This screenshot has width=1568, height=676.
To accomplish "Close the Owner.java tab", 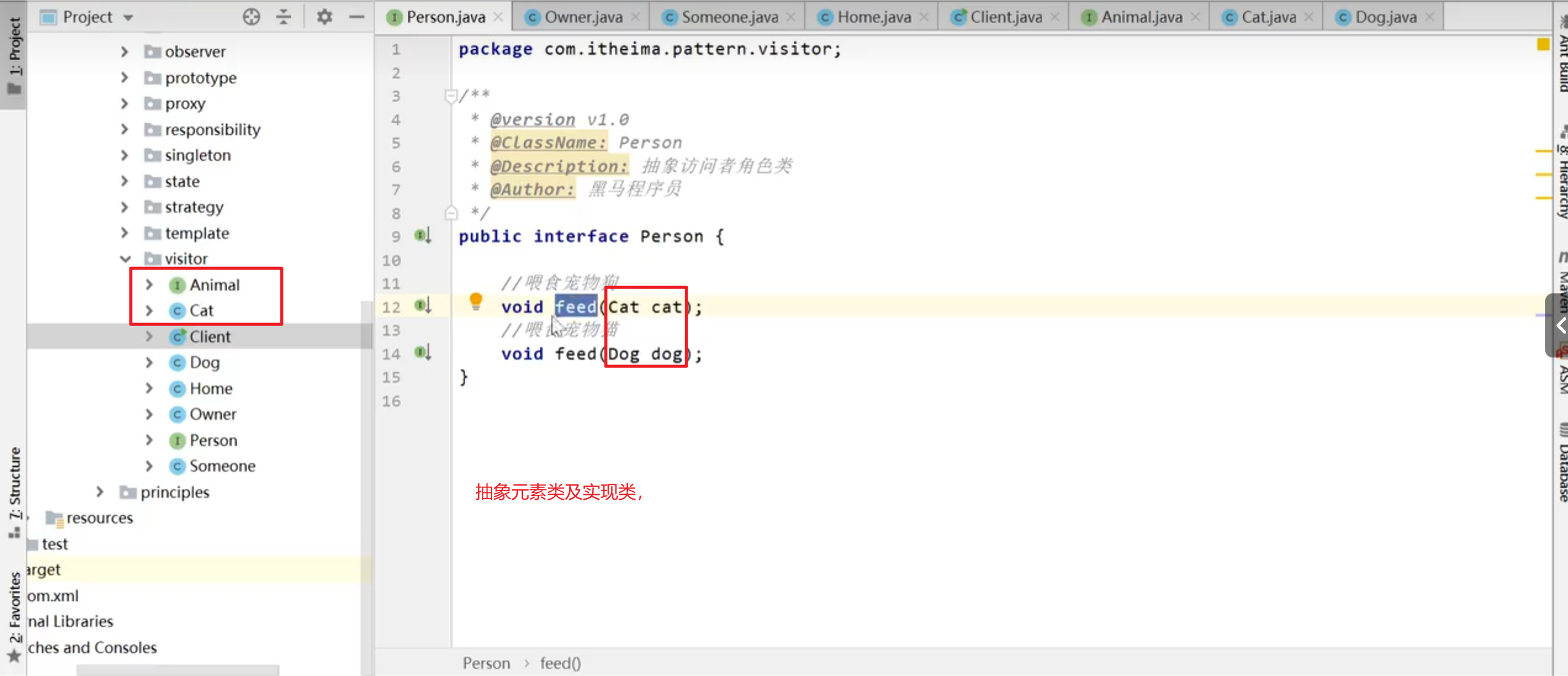I will 636,17.
